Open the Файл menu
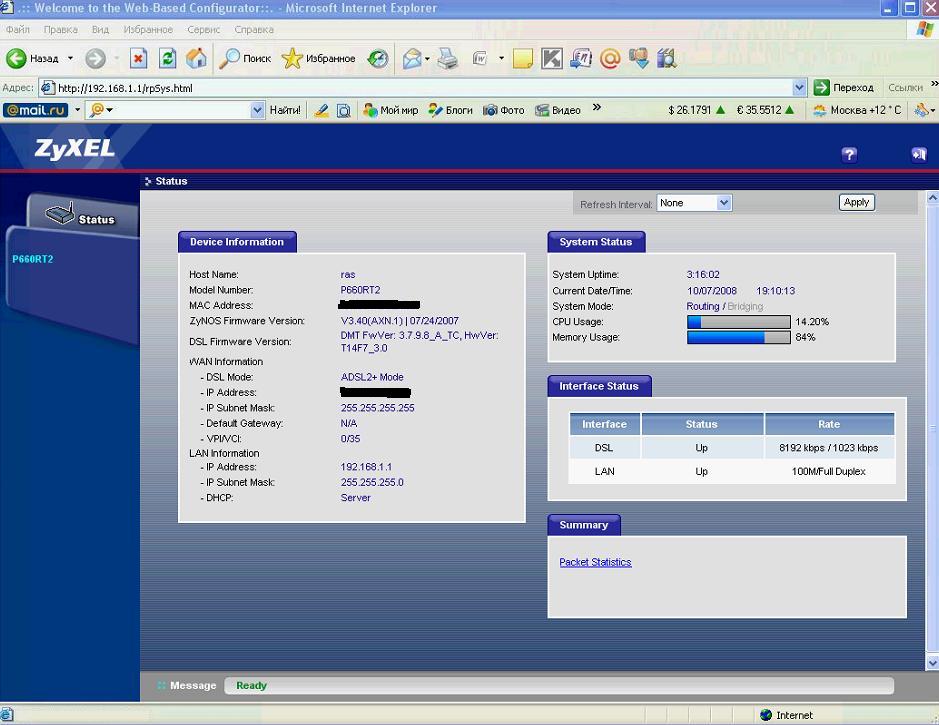Viewport: 939px width, 725px height. click(18, 29)
